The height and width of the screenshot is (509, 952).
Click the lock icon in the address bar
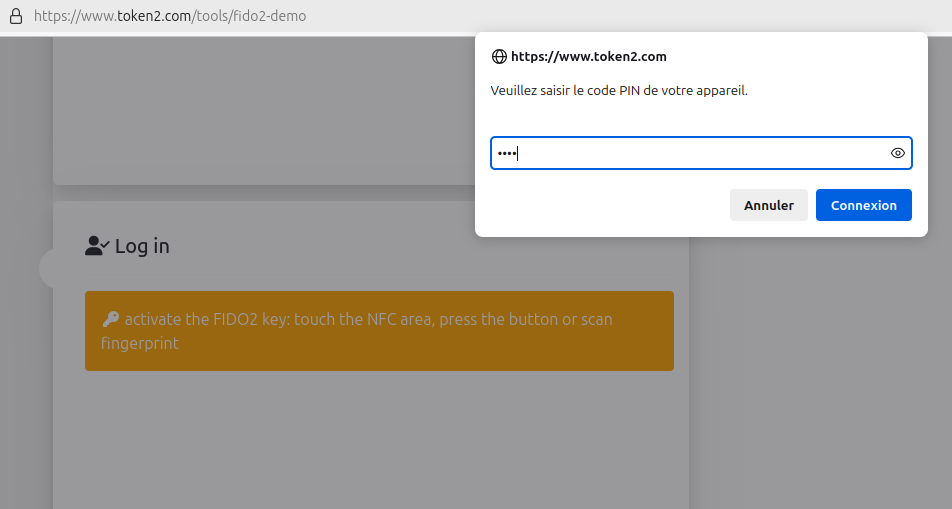pyautogui.click(x=16, y=16)
